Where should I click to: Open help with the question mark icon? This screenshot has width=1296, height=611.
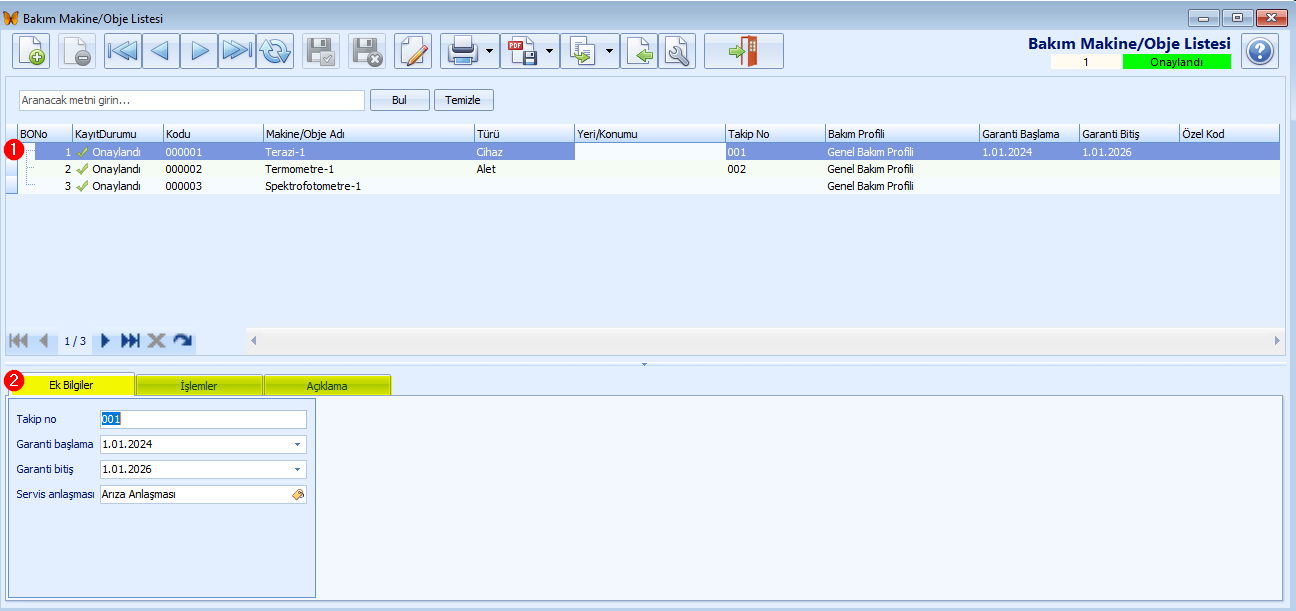(1260, 51)
